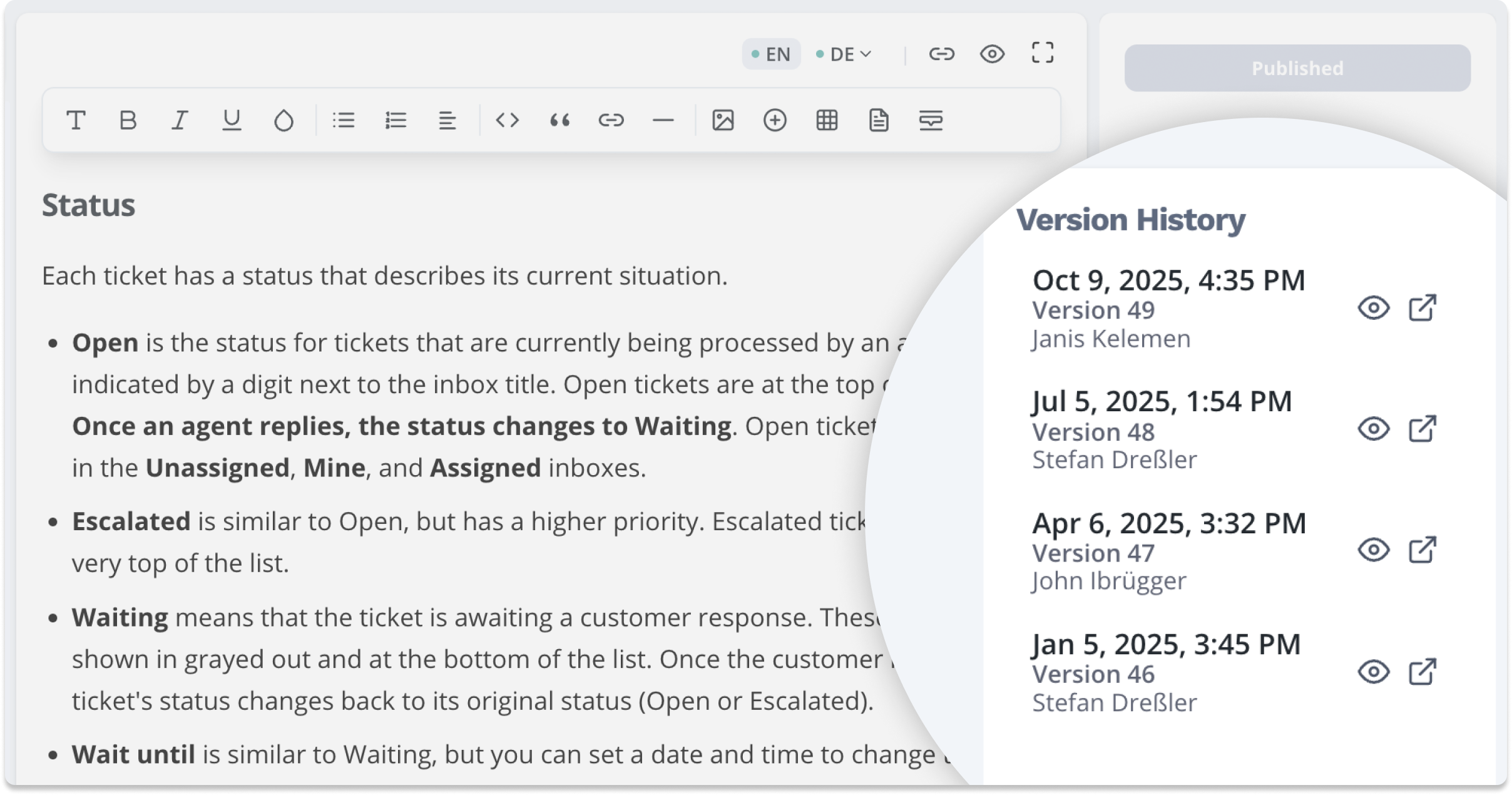Apply italic text formatting

[x=180, y=120]
